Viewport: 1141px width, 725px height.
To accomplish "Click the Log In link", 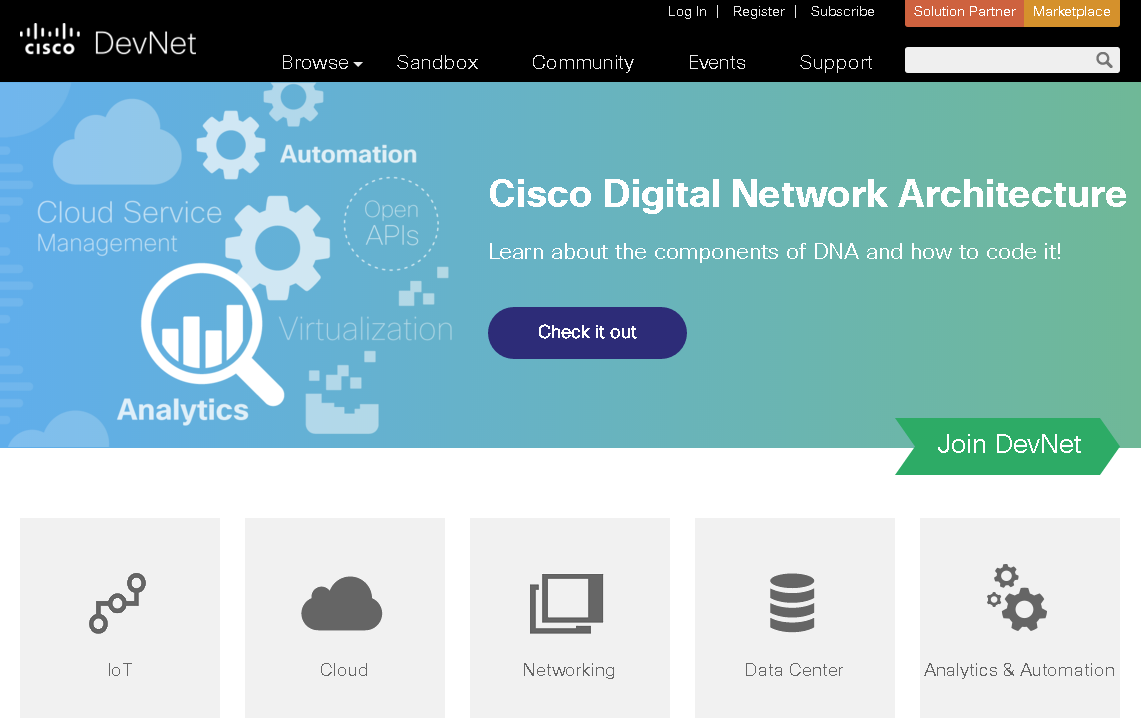I will coord(687,12).
